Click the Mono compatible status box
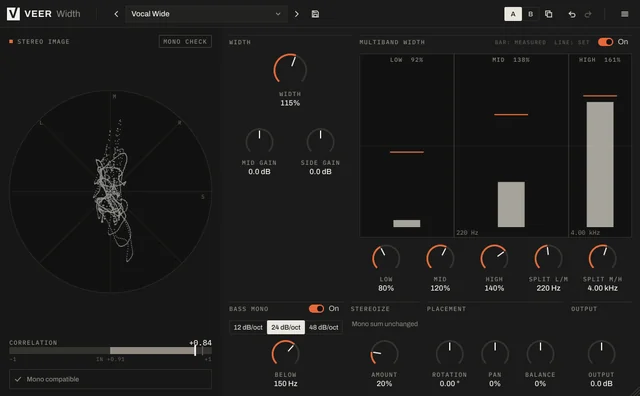640x396 pixels. [110, 379]
